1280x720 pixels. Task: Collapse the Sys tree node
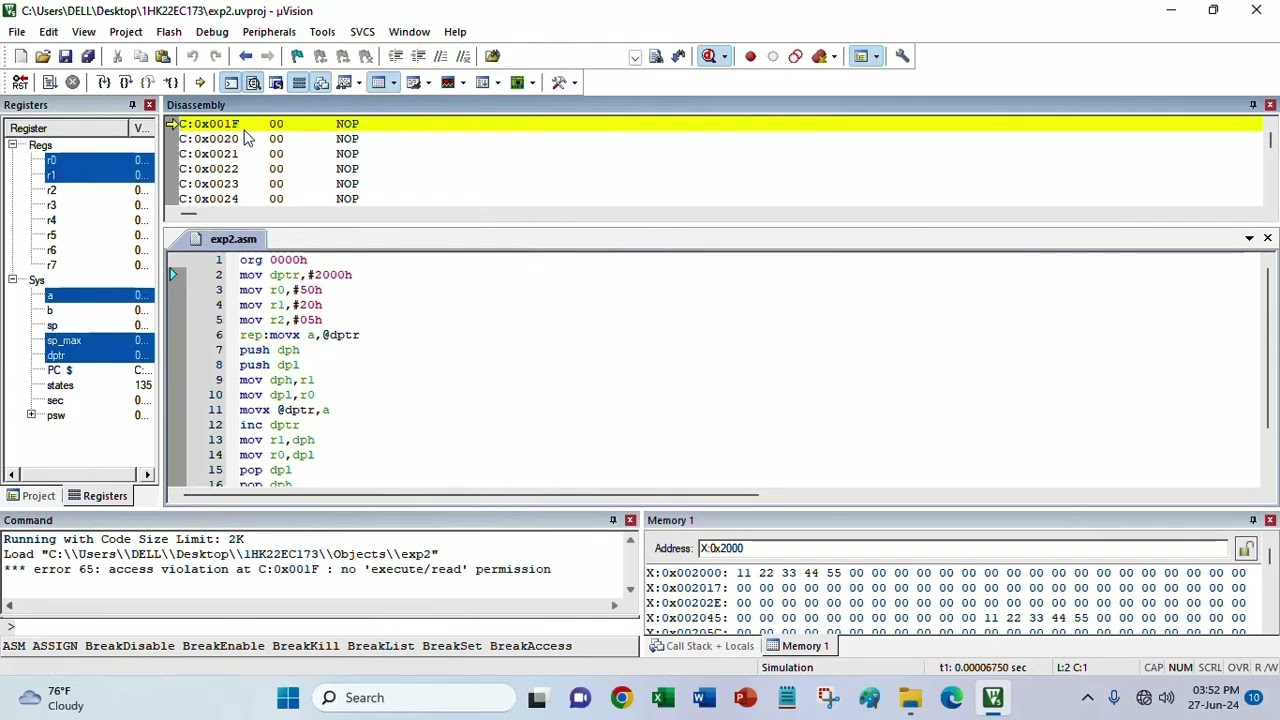pyautogui.click(x=14, y=281)
